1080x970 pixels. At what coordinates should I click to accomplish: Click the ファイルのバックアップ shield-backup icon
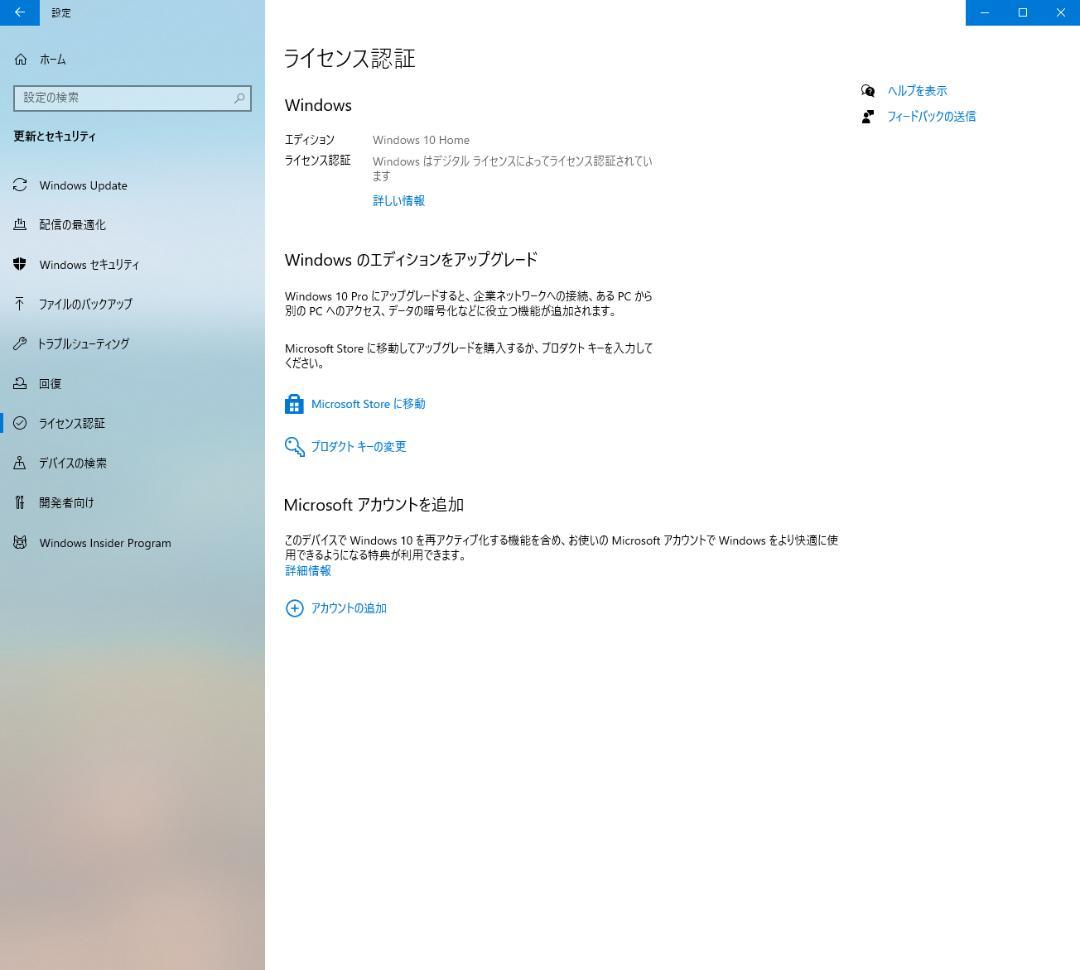click(x=20, y=304)
